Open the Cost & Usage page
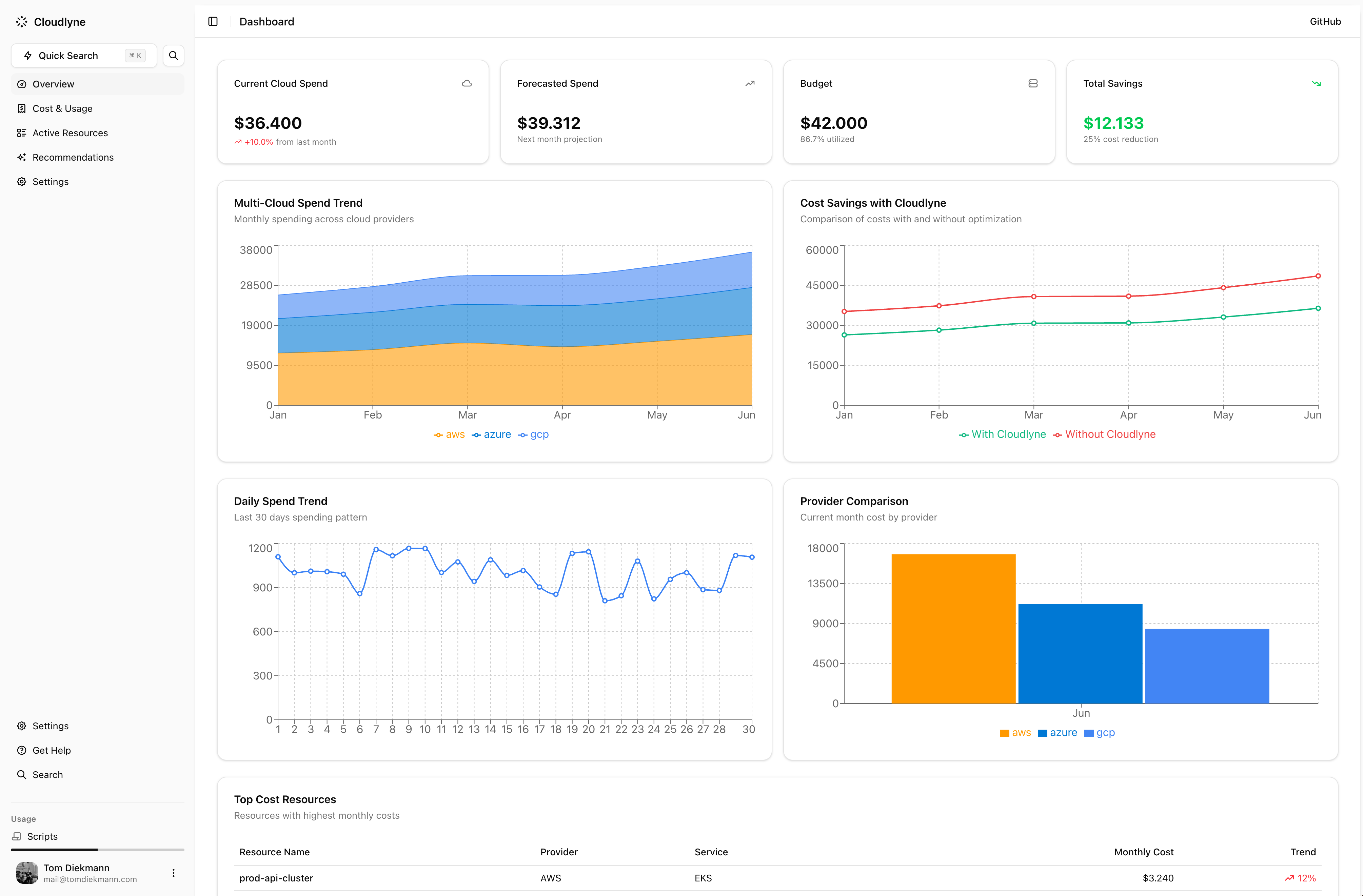 coord(62,109)
